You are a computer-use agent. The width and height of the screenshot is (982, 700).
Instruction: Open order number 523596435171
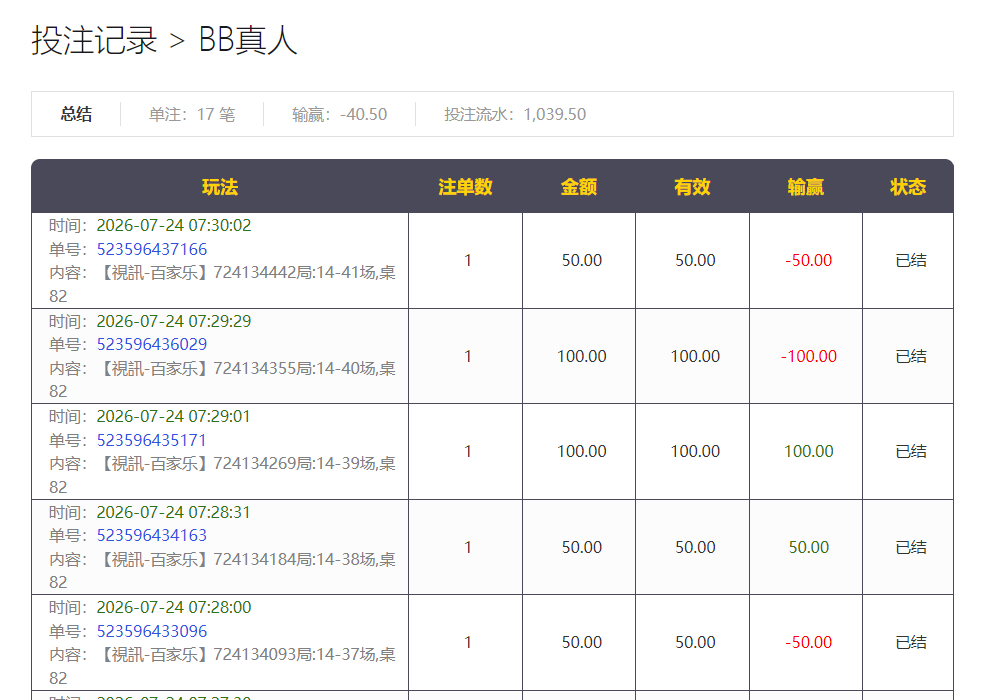(x=152, y=440)
